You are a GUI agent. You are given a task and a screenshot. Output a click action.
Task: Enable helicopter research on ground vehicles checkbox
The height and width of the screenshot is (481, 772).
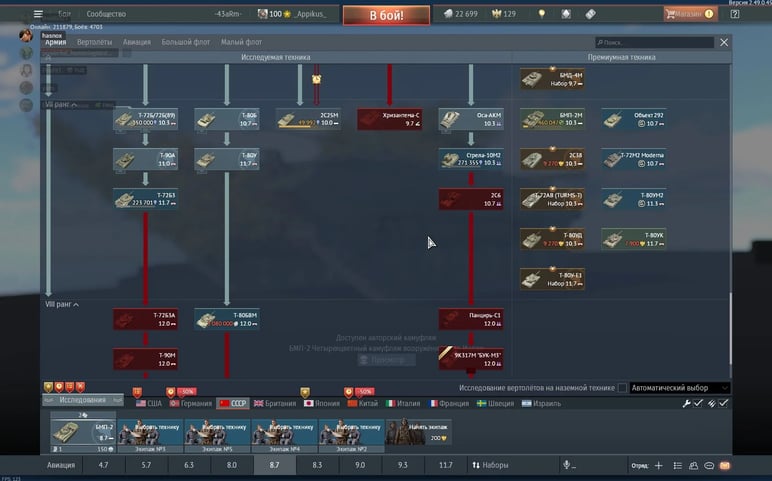tap(622, 388)
